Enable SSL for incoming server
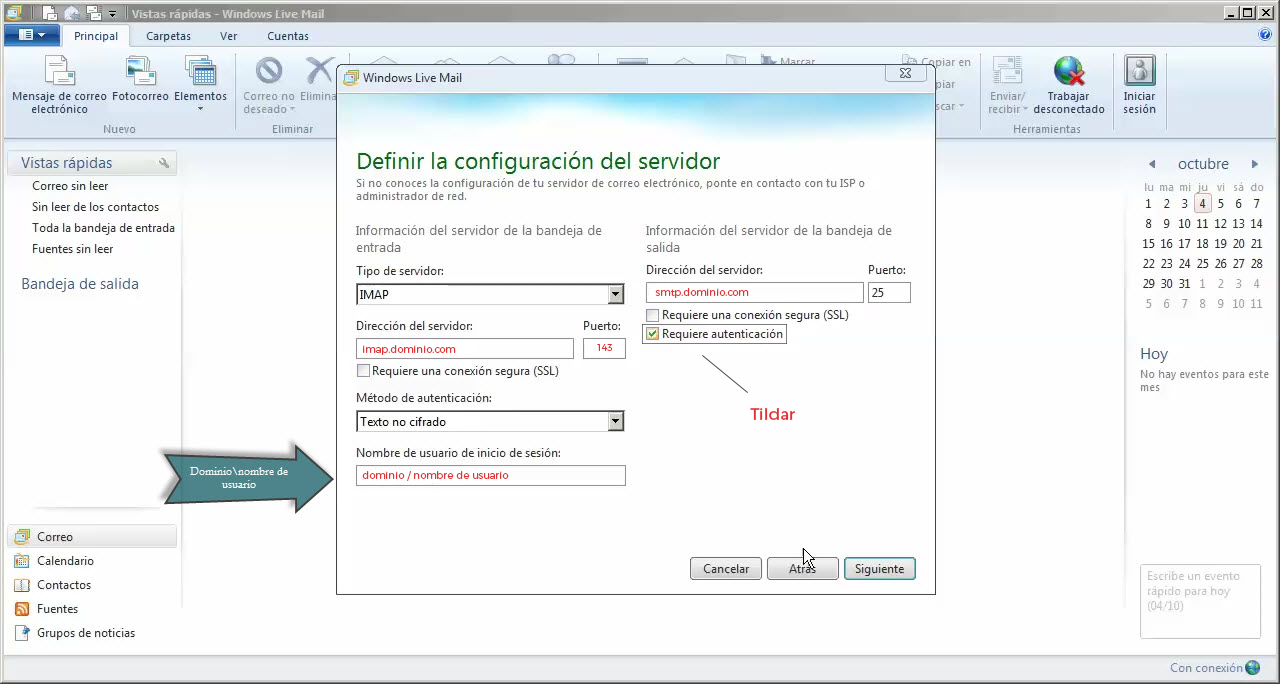 tap(363, 371)
